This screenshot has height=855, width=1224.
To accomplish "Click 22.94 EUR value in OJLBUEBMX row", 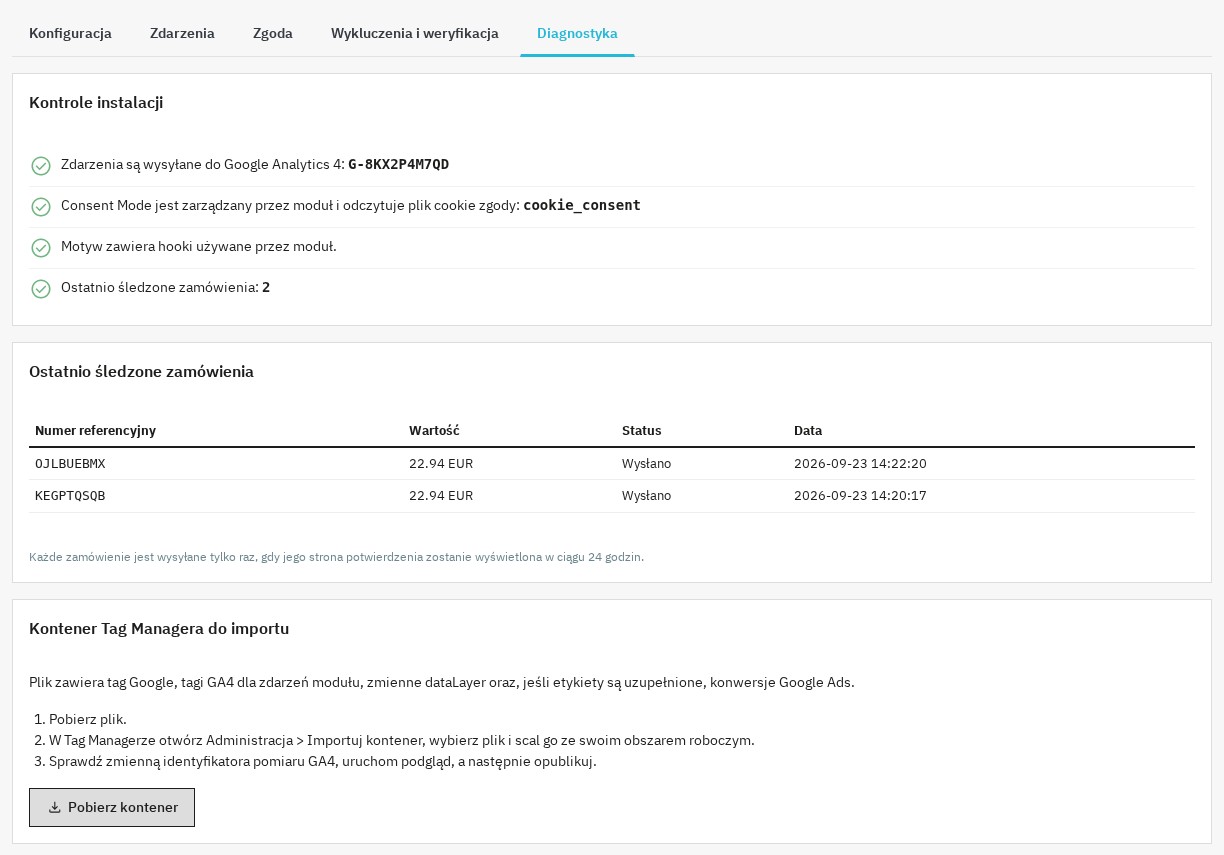I will [441, 464].
